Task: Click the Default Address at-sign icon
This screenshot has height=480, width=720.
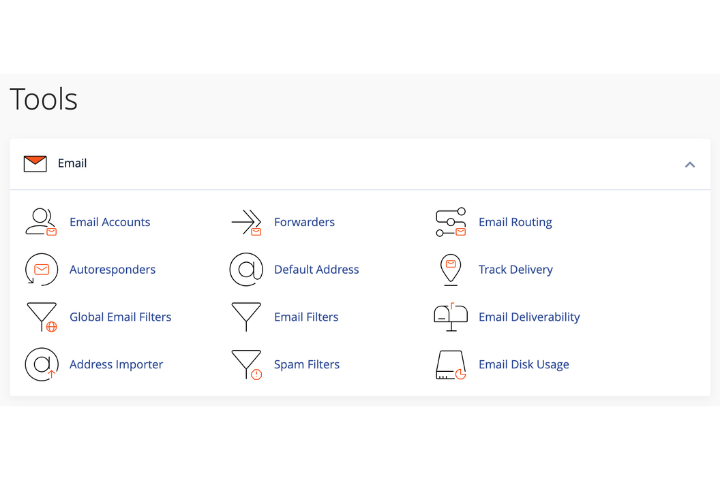Action: pyautogui.click(x=246, y=269)
